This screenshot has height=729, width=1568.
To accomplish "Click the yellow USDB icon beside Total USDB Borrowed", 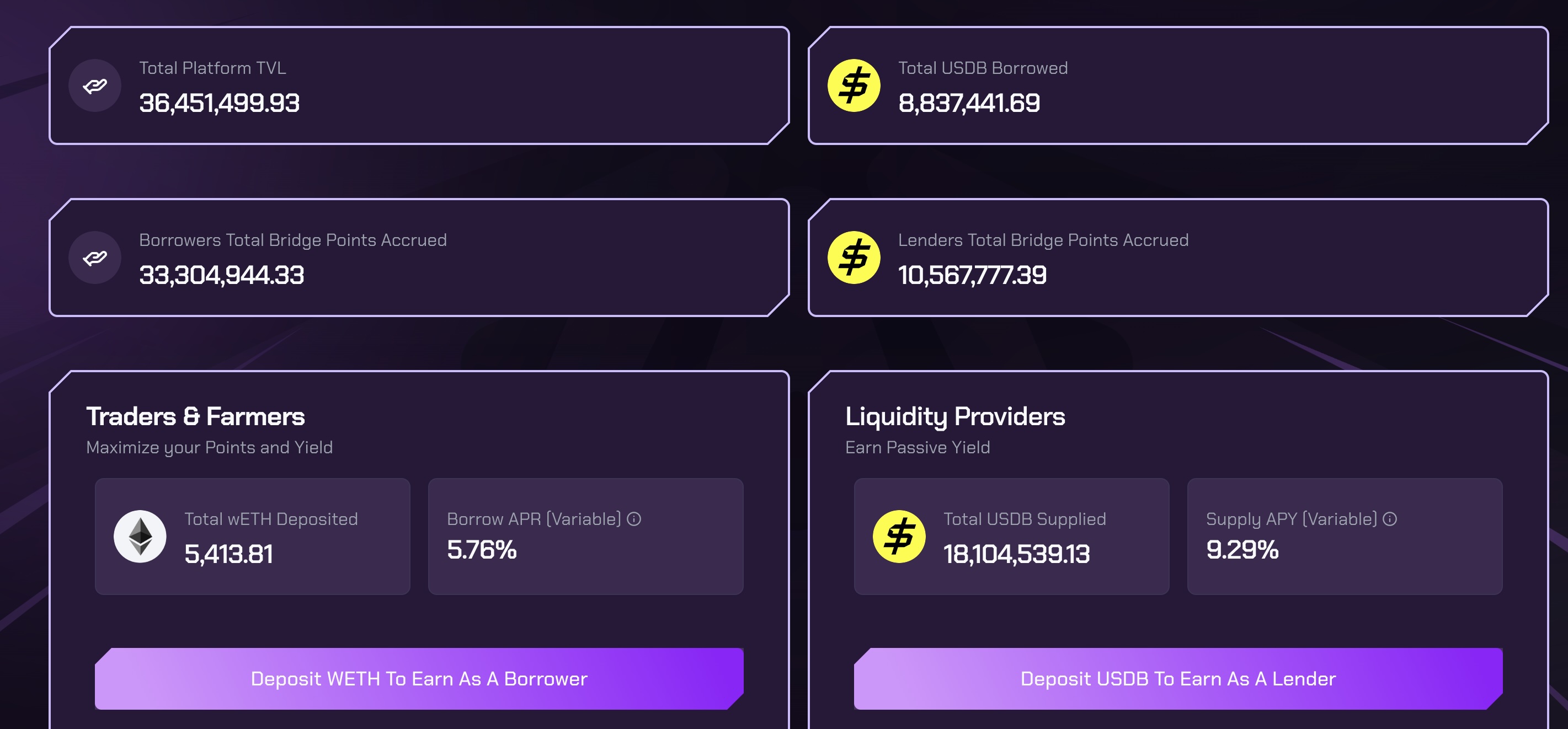I will (854, 86).
